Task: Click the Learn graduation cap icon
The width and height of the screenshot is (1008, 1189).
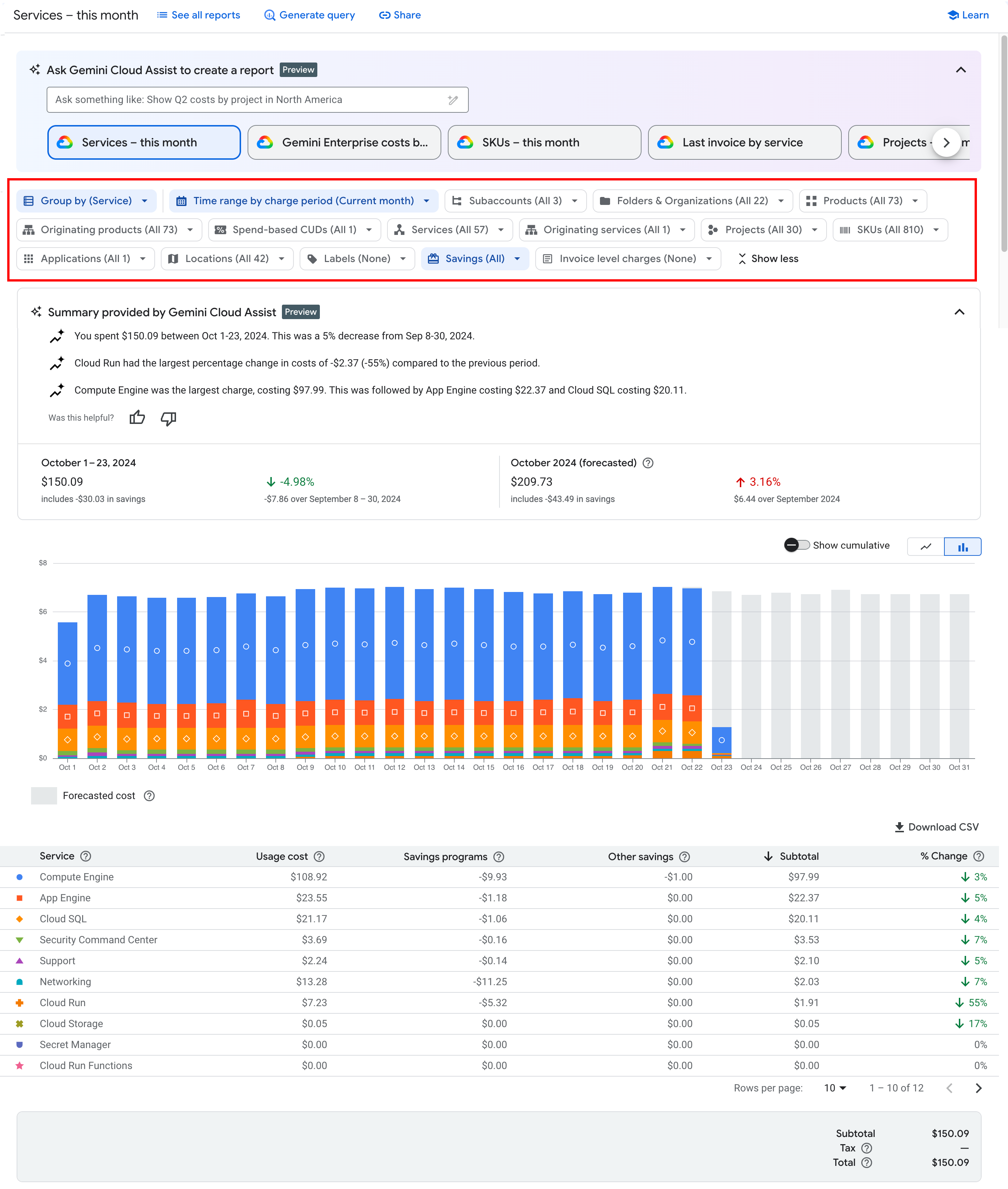Action: tap(953, 16)
